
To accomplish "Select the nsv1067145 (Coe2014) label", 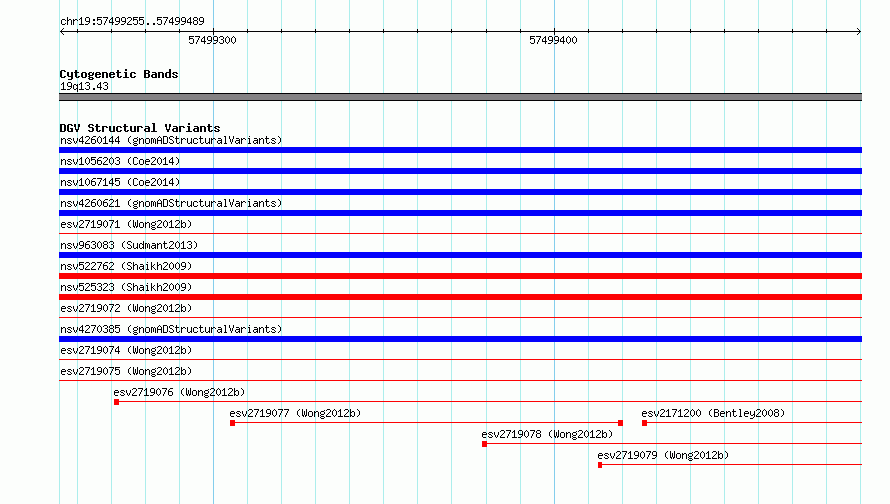I will [120, 182].
